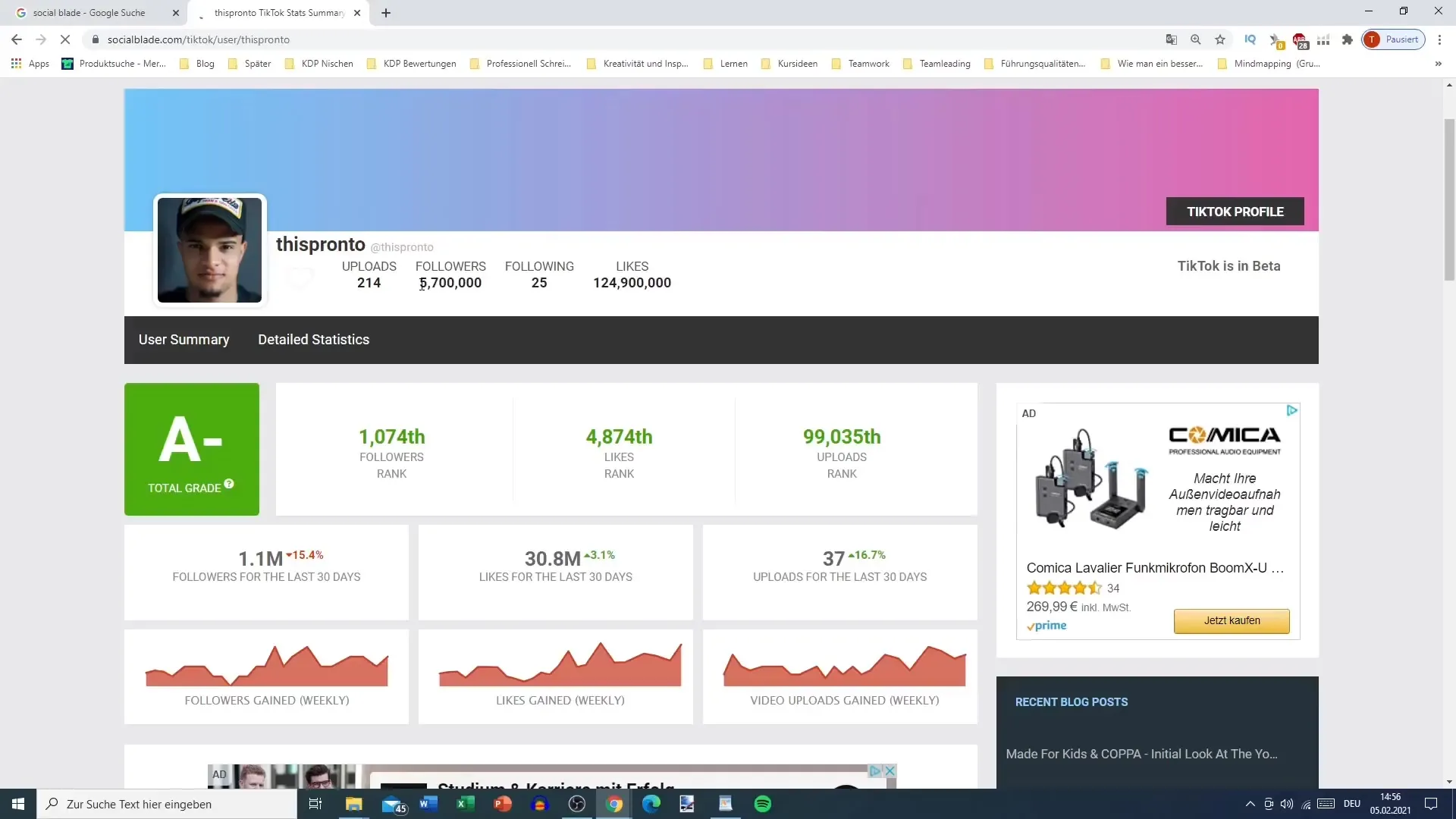
Task: Launch Excel from the taskbar
Action: coord(465,804)
